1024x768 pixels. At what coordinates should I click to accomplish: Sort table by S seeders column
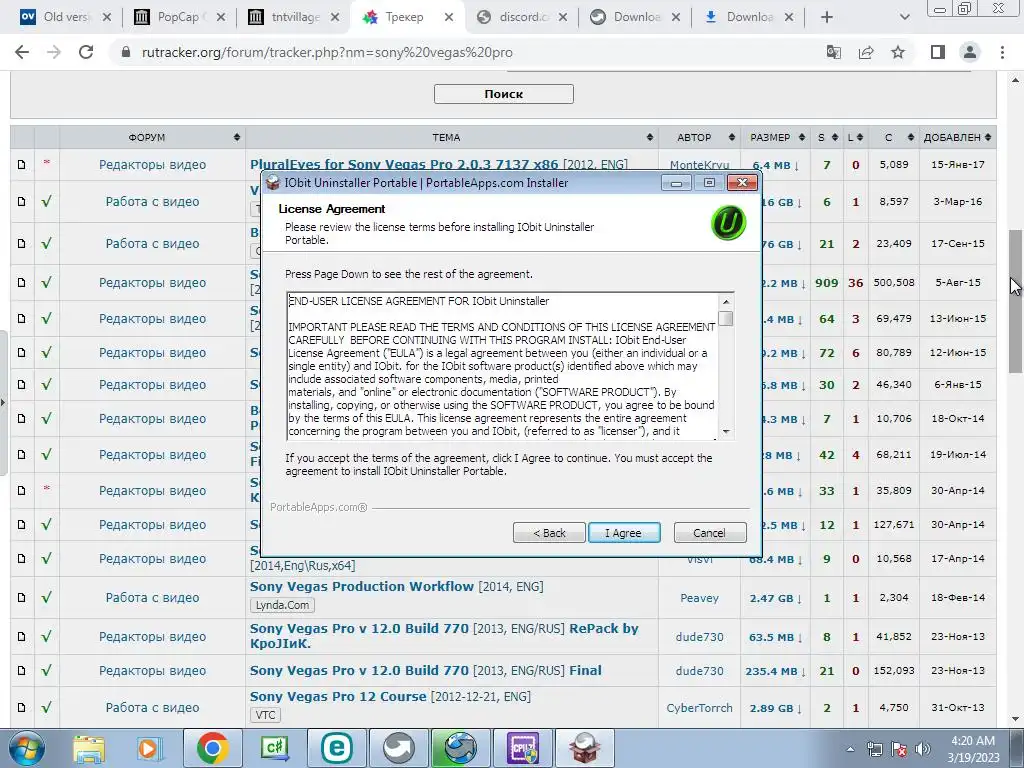pos(827,137)
